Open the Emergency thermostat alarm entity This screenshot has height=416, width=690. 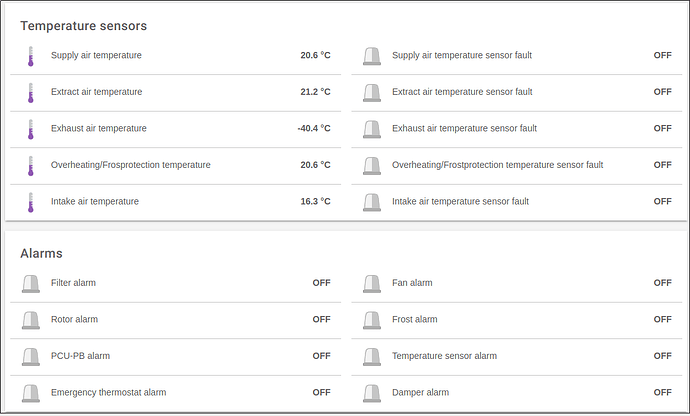click(108, 393)
